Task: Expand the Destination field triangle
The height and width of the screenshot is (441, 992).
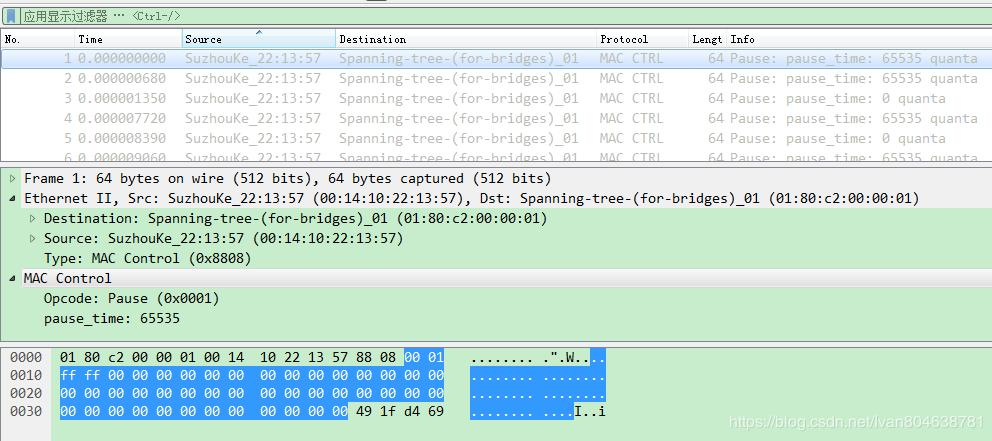Action: coord(33,219)
